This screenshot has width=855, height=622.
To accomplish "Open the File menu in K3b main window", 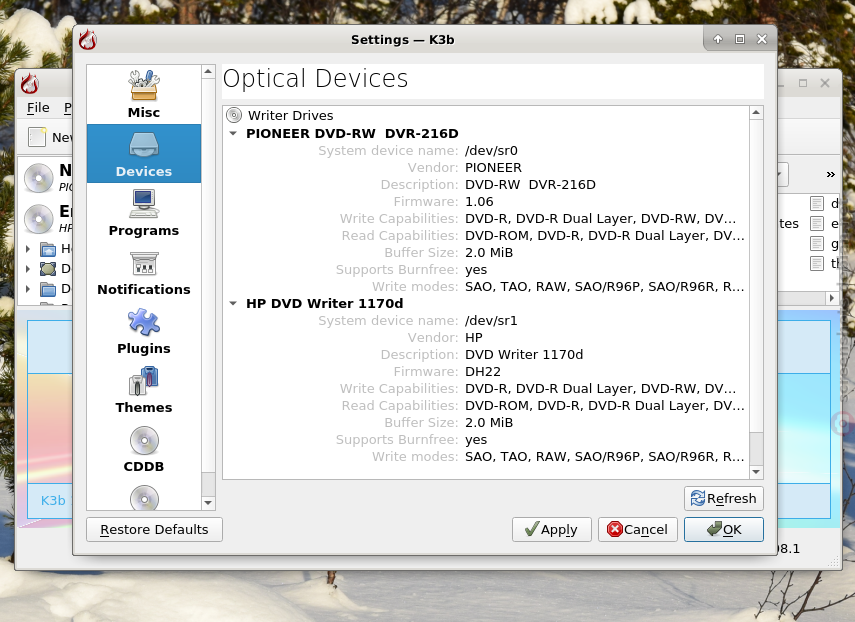I will 38,108.
